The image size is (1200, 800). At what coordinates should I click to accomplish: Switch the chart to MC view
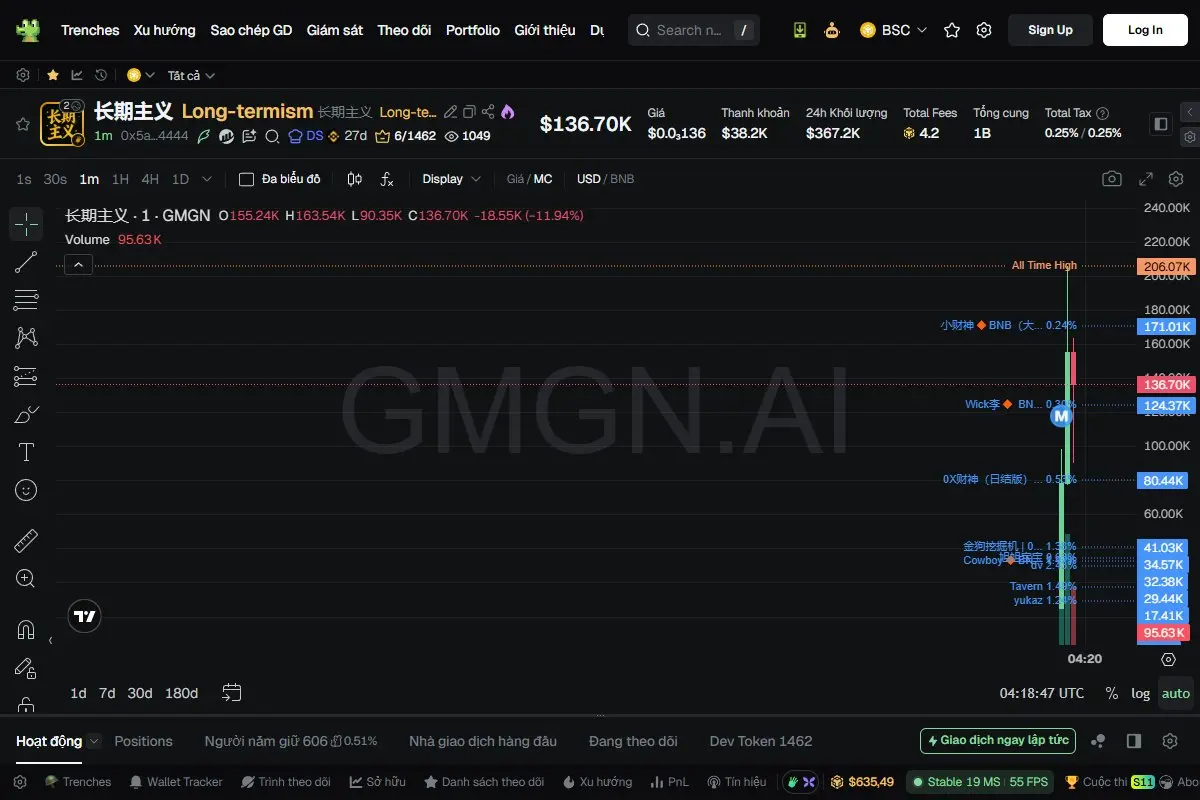tap(543, 179)
